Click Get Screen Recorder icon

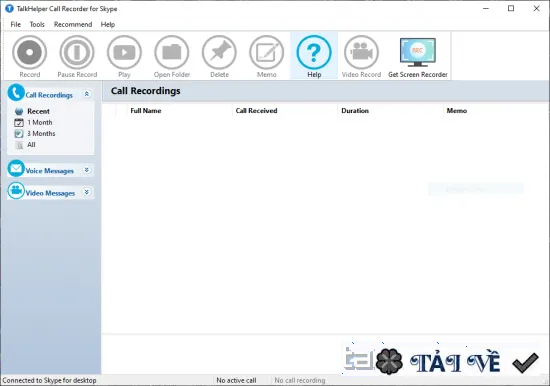point(417,52)
